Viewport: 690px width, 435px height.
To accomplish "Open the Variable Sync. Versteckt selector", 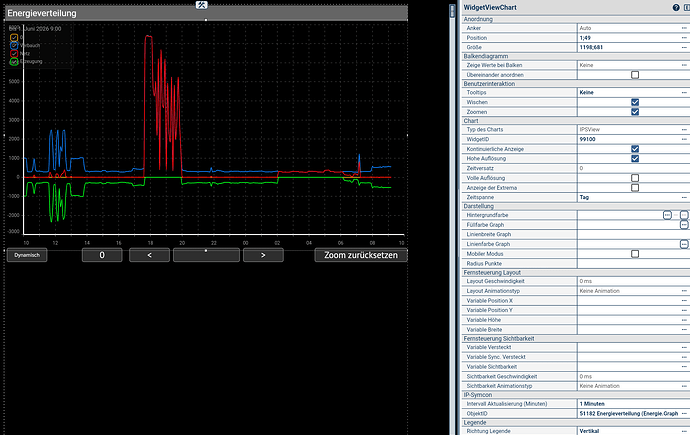I will [x=684, y=357].
